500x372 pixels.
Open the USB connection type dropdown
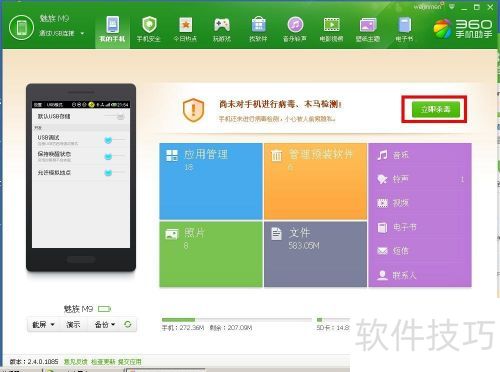[82, 34]
